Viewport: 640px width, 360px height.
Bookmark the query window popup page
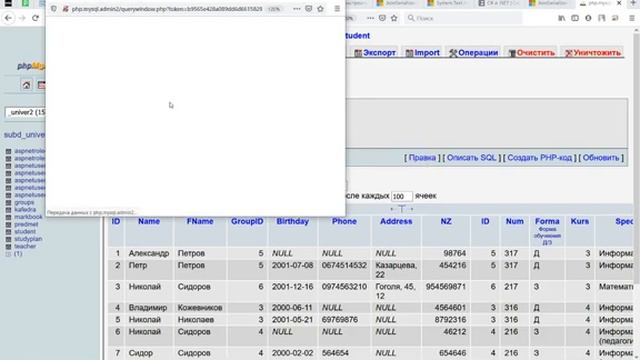321,9
